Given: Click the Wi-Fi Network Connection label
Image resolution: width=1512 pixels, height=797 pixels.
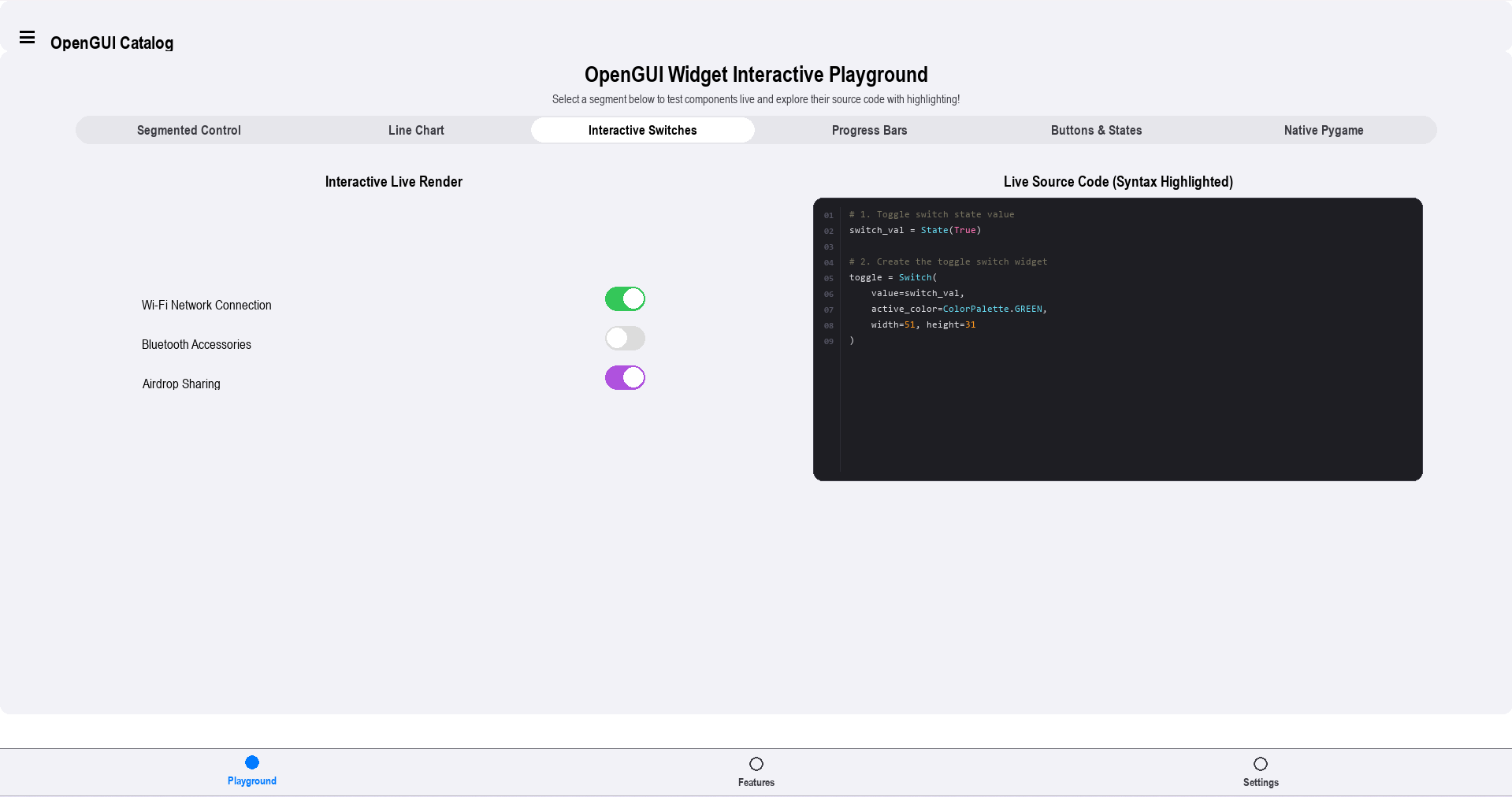Looking at the screenshot, I should click(206, 306).
